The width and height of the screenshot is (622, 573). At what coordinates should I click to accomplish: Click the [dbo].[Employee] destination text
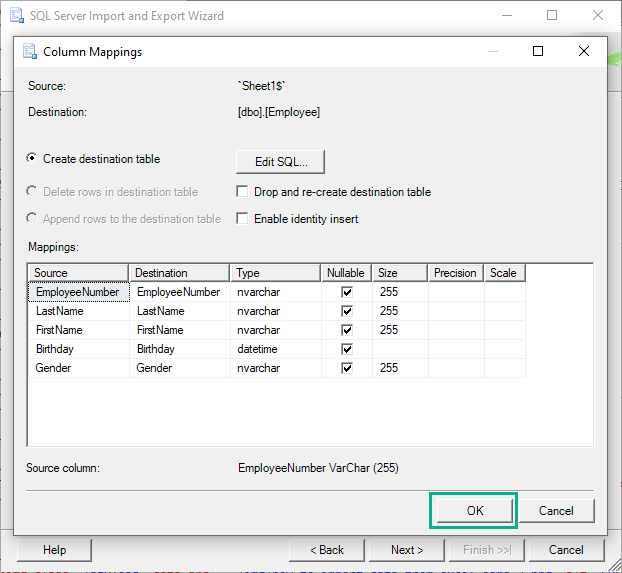click(x=279, y=112)
